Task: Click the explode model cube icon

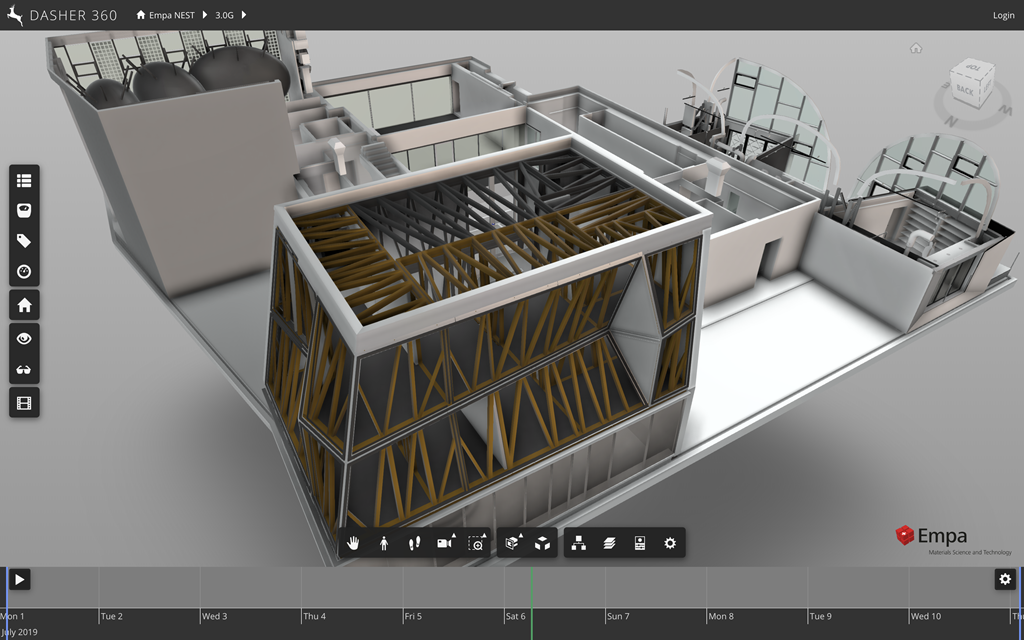Action: [542, 543]
